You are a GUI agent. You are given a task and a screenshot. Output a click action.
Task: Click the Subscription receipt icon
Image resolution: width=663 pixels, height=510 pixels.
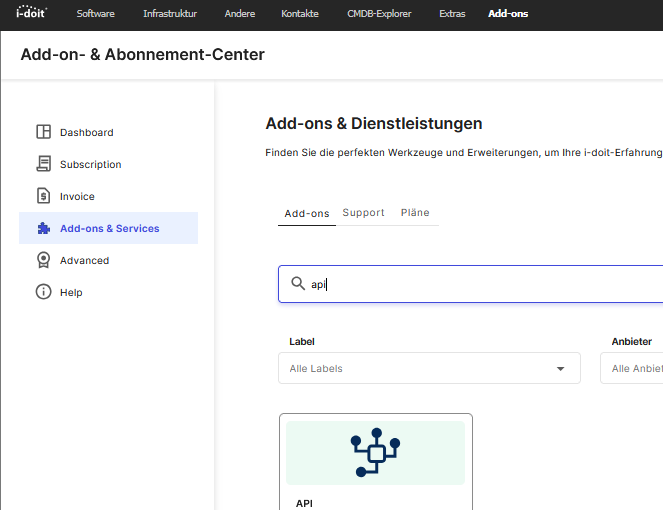(x=44, y=164)
